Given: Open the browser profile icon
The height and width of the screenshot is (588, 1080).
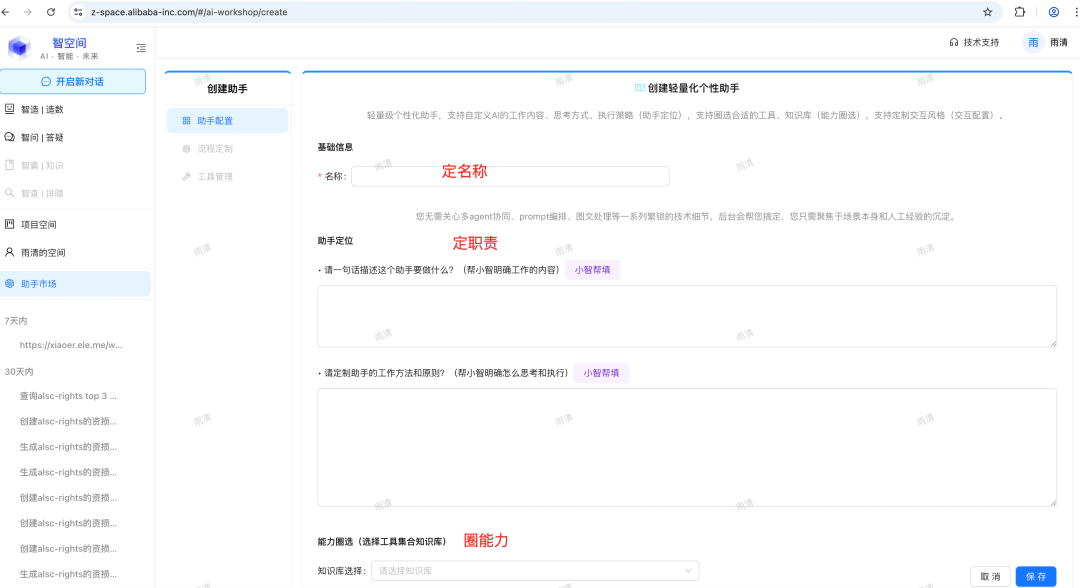Looking at the screenshot, I should click(x=1054, y=12).
